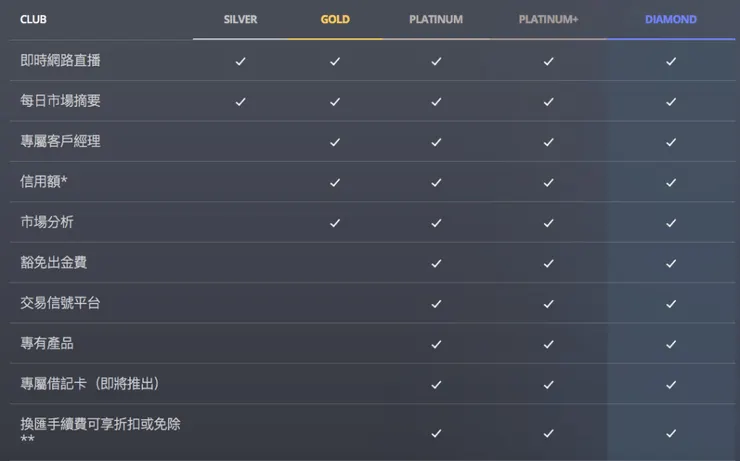Click the 交易信號平台 feature label
740x461 pixels.
pos(60,303)
